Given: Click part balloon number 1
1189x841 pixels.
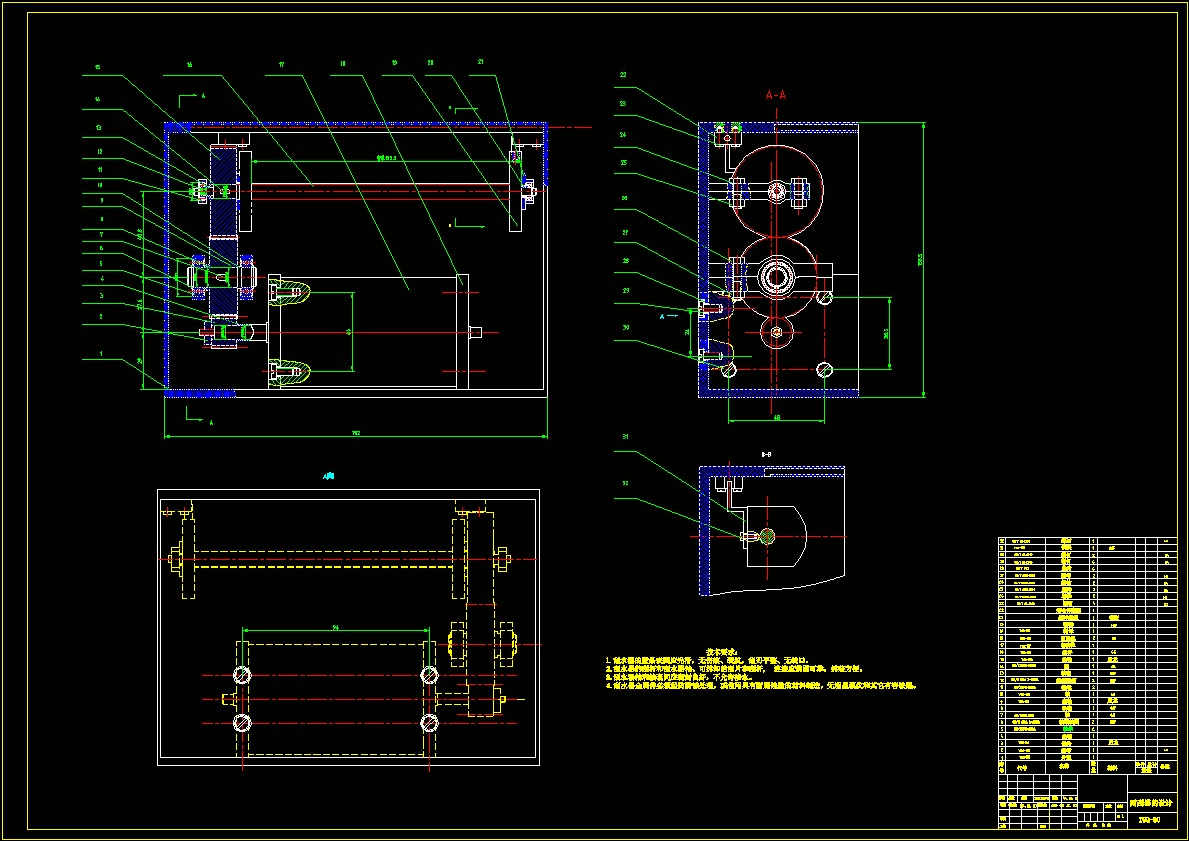Looking at the screenshot, I should [x=102, y=353].
